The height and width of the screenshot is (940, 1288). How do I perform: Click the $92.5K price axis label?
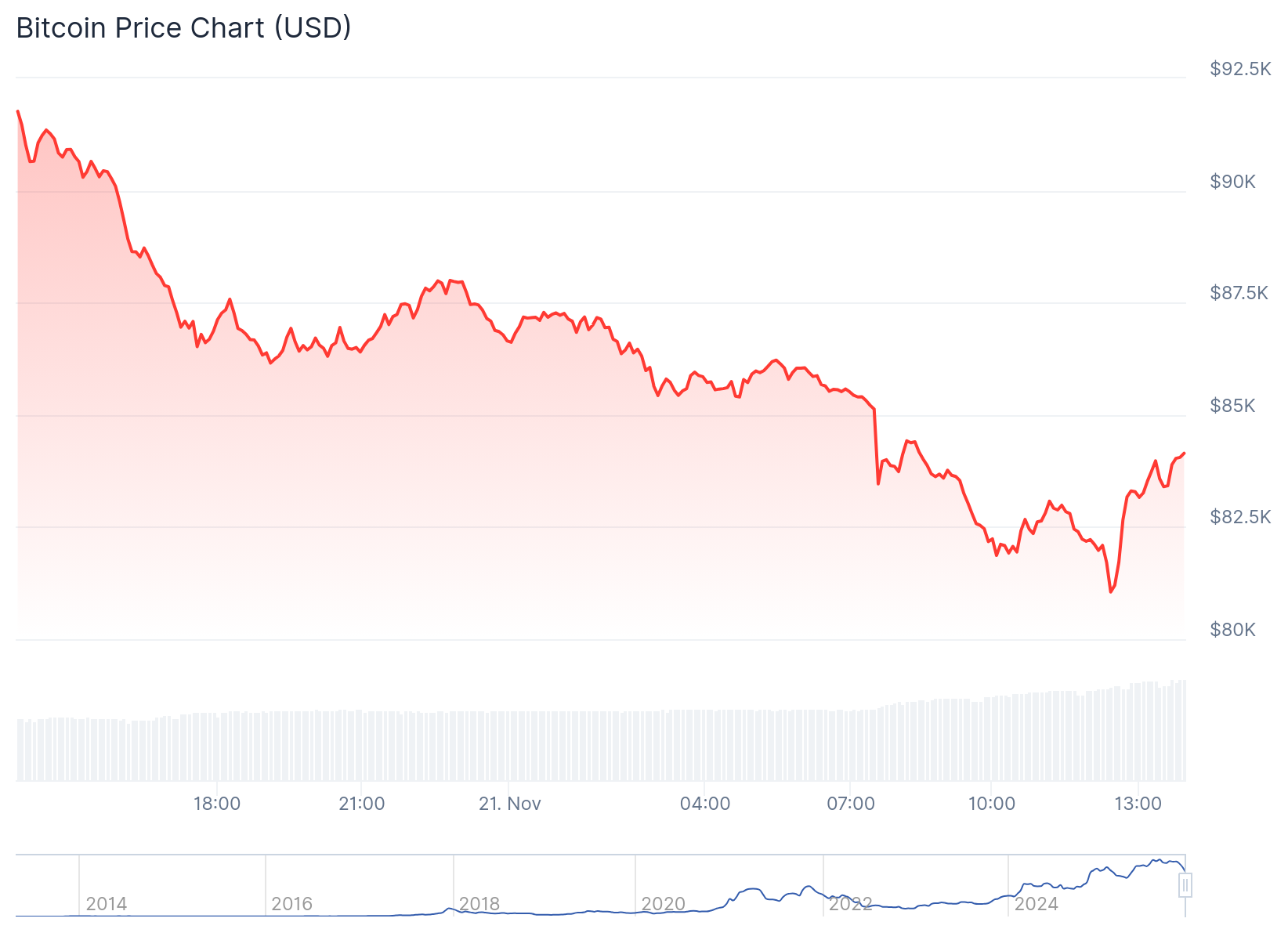click(1240, 69)
